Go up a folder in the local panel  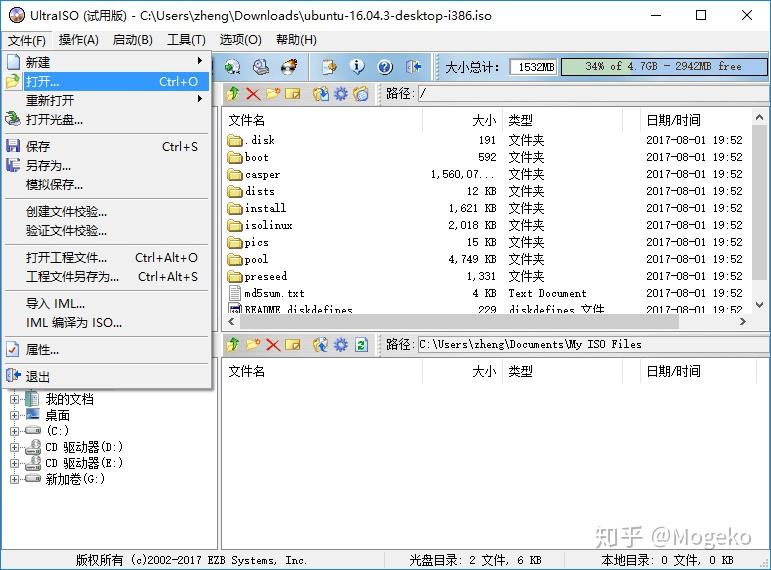[233, 345]
